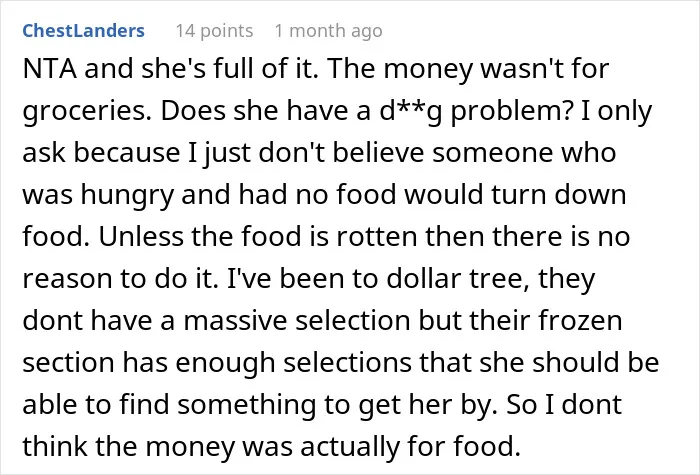Click the 14 points score label
The width and height of the screenshot is (700, 475).
[214, 31]
